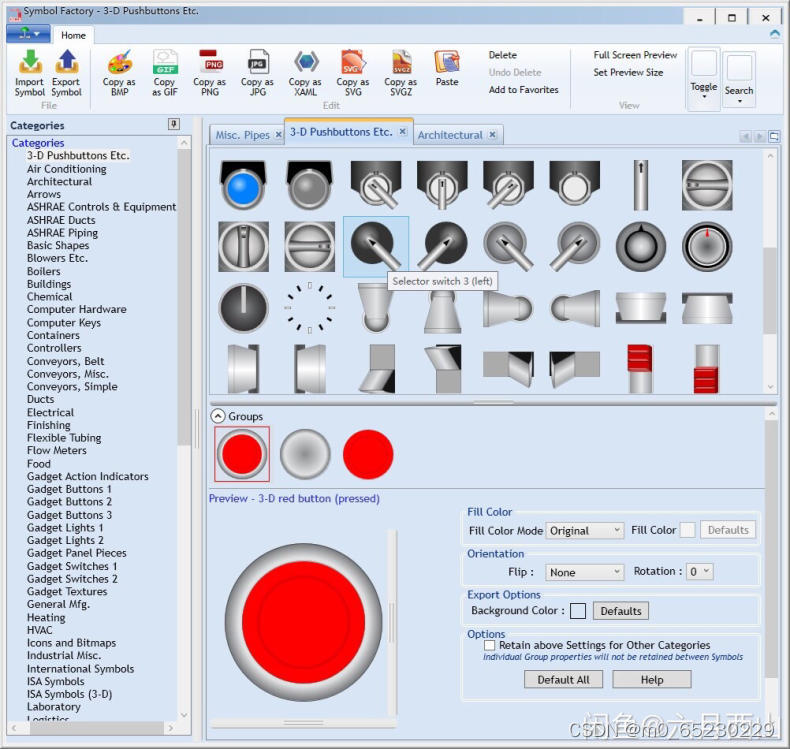Collapse the ribbon with the arrow icon
790x749 pixels.
pos(775,34)
